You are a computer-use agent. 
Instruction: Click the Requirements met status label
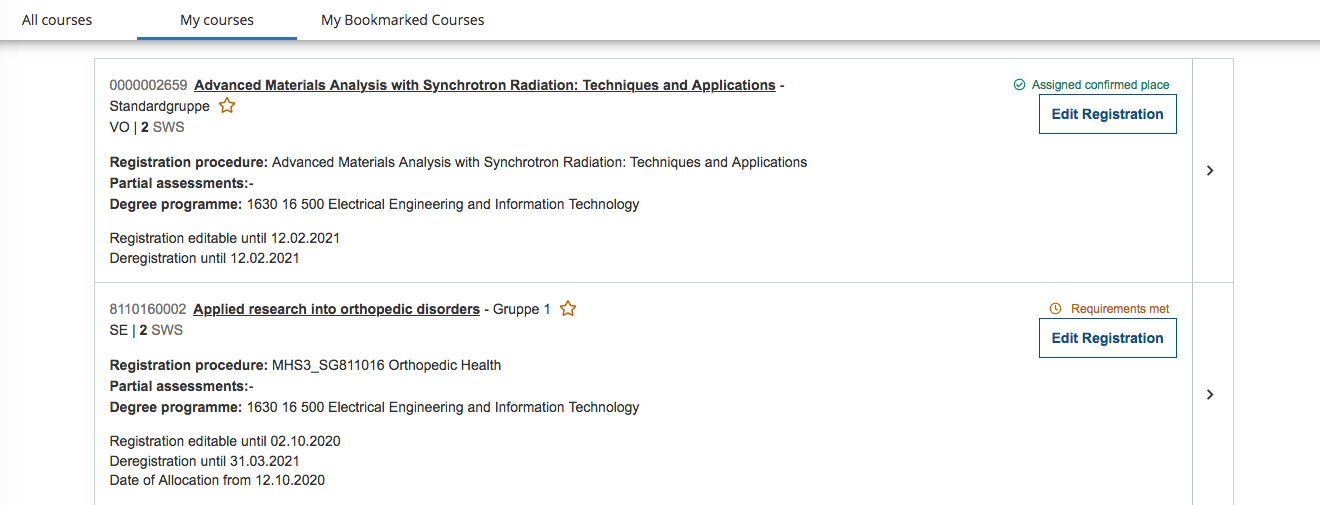(1119, 309)
